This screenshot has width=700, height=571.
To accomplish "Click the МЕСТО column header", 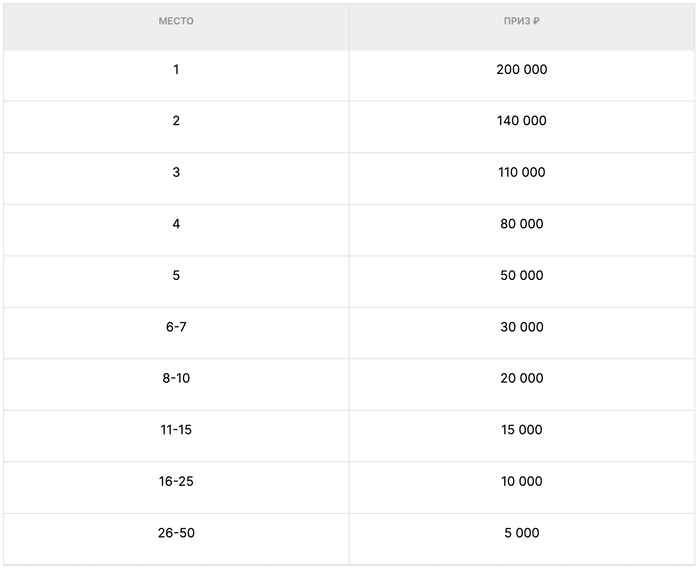I will 176,21.
